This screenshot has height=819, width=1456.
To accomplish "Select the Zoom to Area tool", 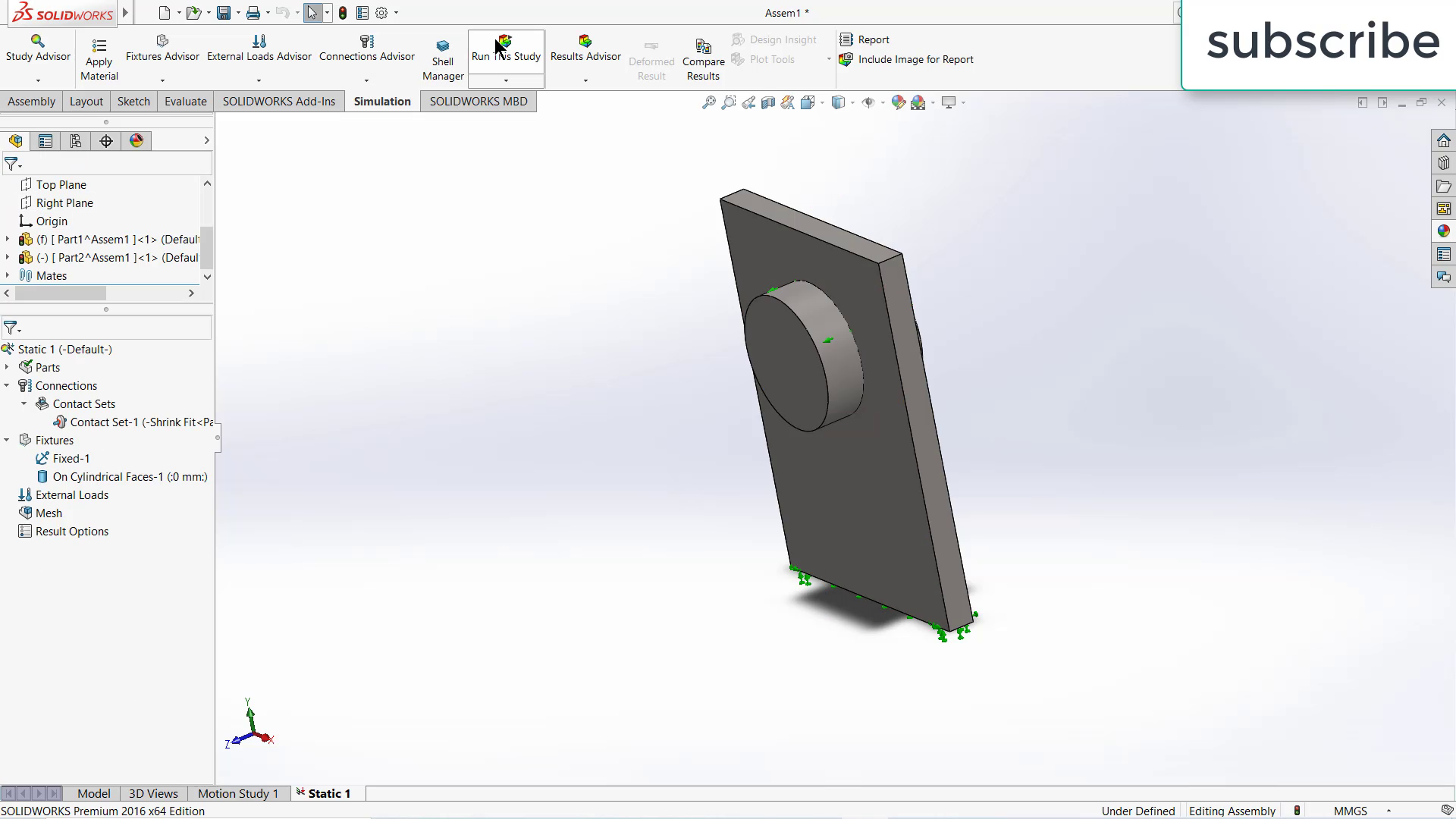I will pos(729,102).
